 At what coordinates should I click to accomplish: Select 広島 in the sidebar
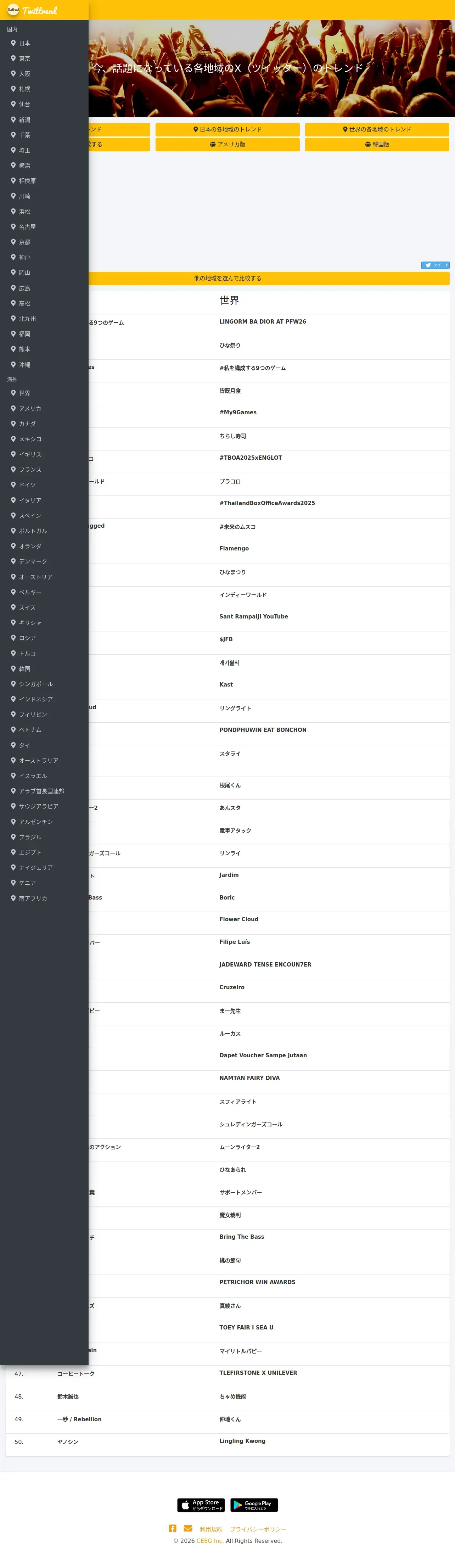[24, 288]
